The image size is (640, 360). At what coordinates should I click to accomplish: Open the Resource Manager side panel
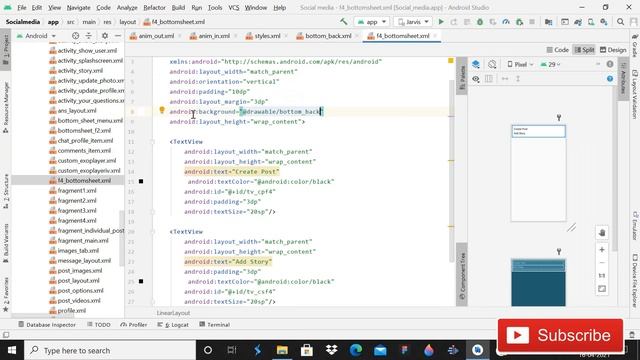point(6,107)
